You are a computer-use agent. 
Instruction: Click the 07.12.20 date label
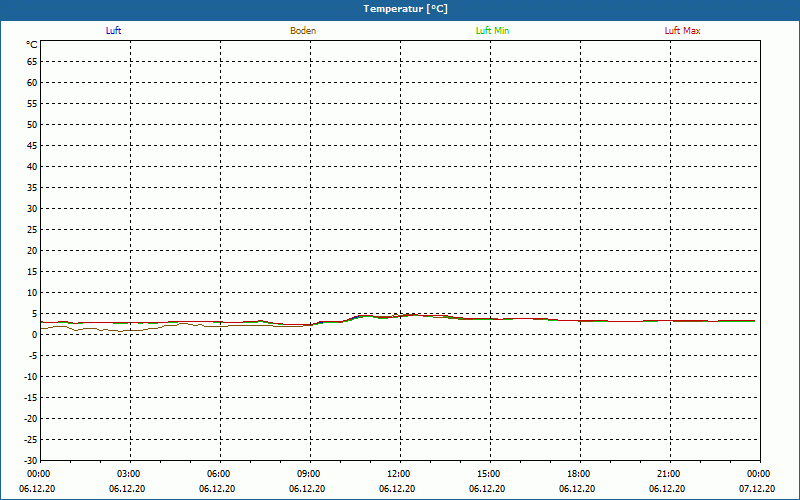[757, 489]
